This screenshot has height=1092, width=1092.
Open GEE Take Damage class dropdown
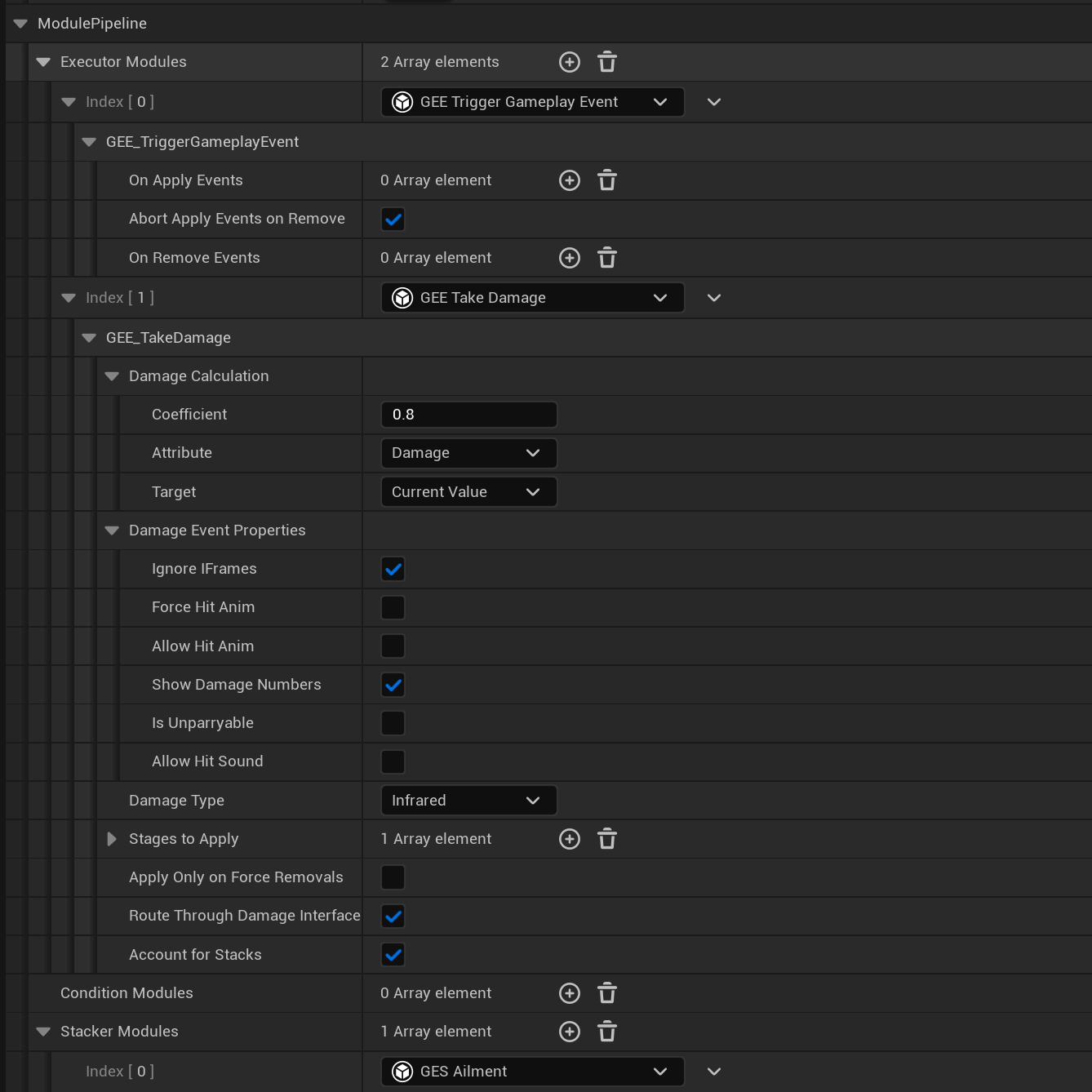click(532, 298)
